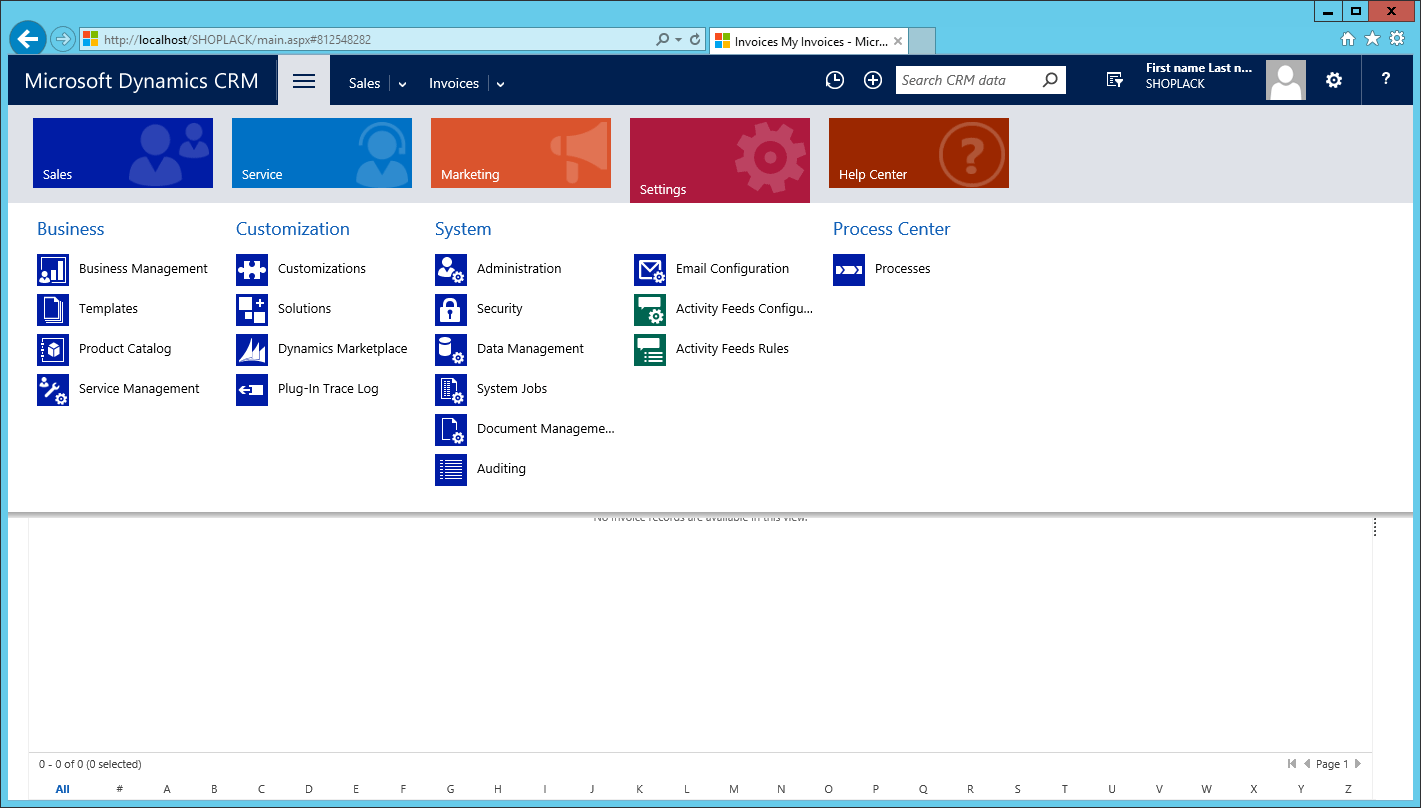Screen dimensions: 1421x808
Task: Open the Service Management icon
Action: tap(53, 389)
